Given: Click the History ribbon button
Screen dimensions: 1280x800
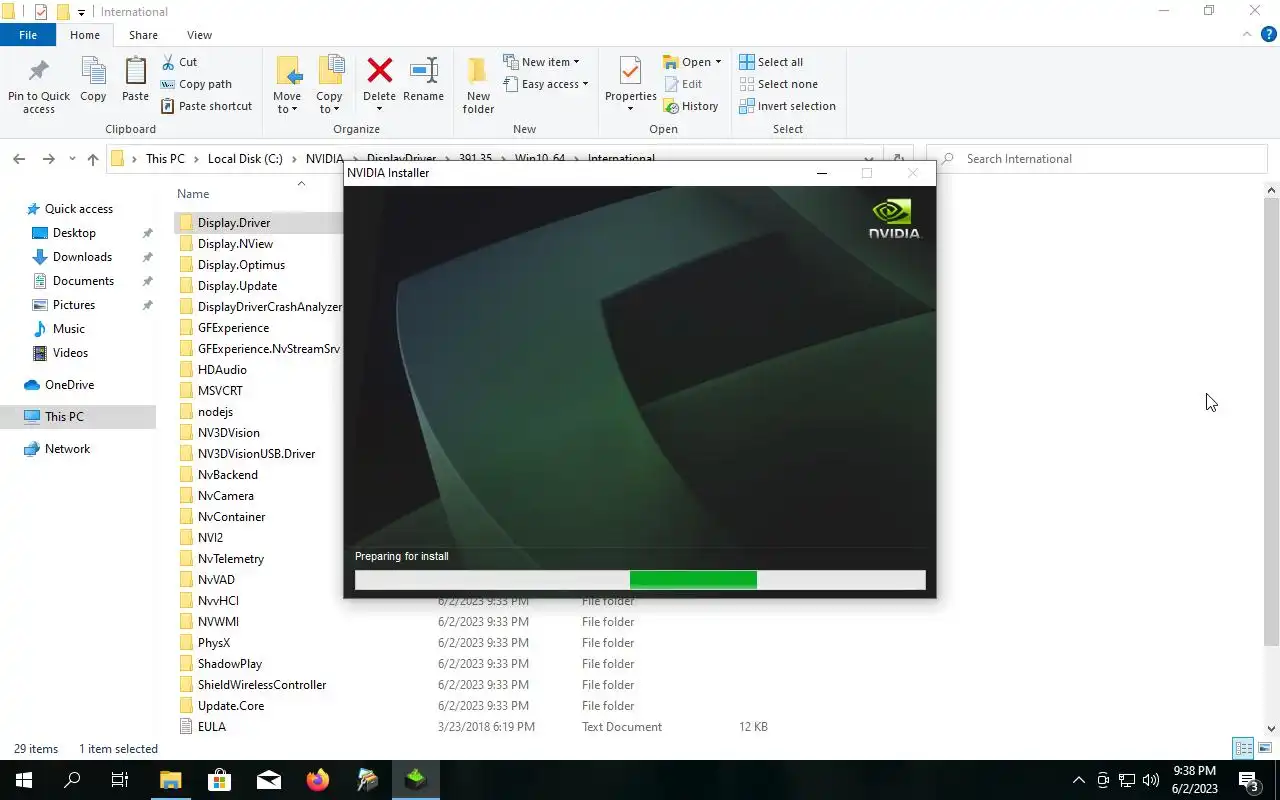Looking at the screenshot, I should tap(690, 106).
